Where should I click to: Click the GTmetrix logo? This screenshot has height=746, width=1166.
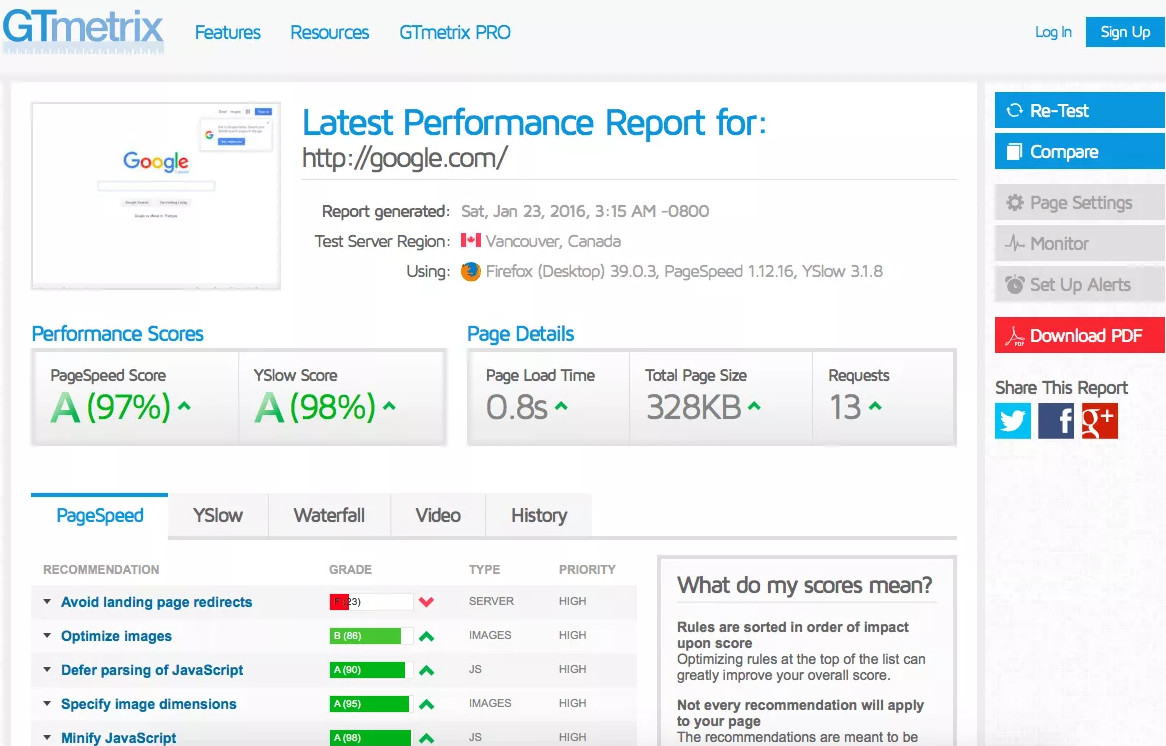click(83, 30)
